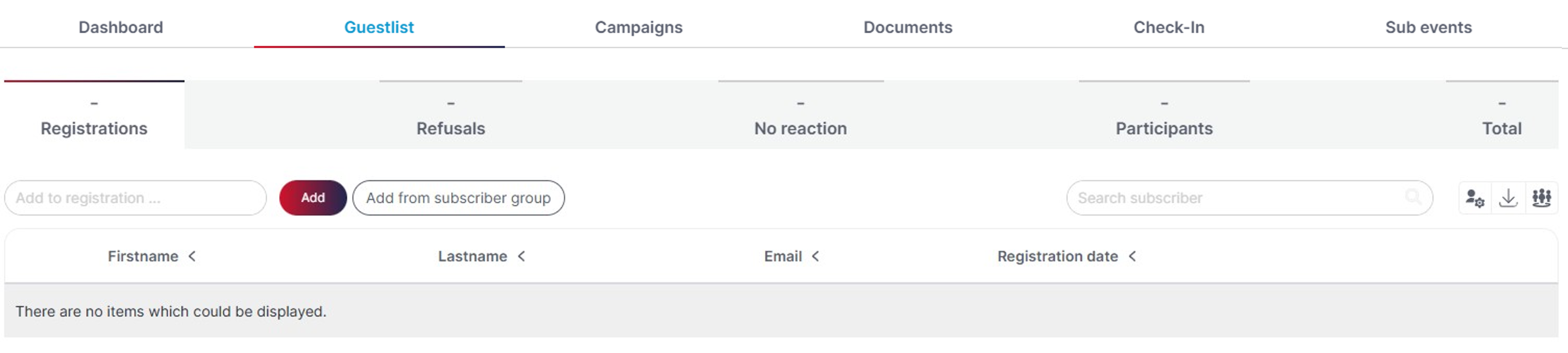
Task: View the No reaction filter
Action: point(801,115)
